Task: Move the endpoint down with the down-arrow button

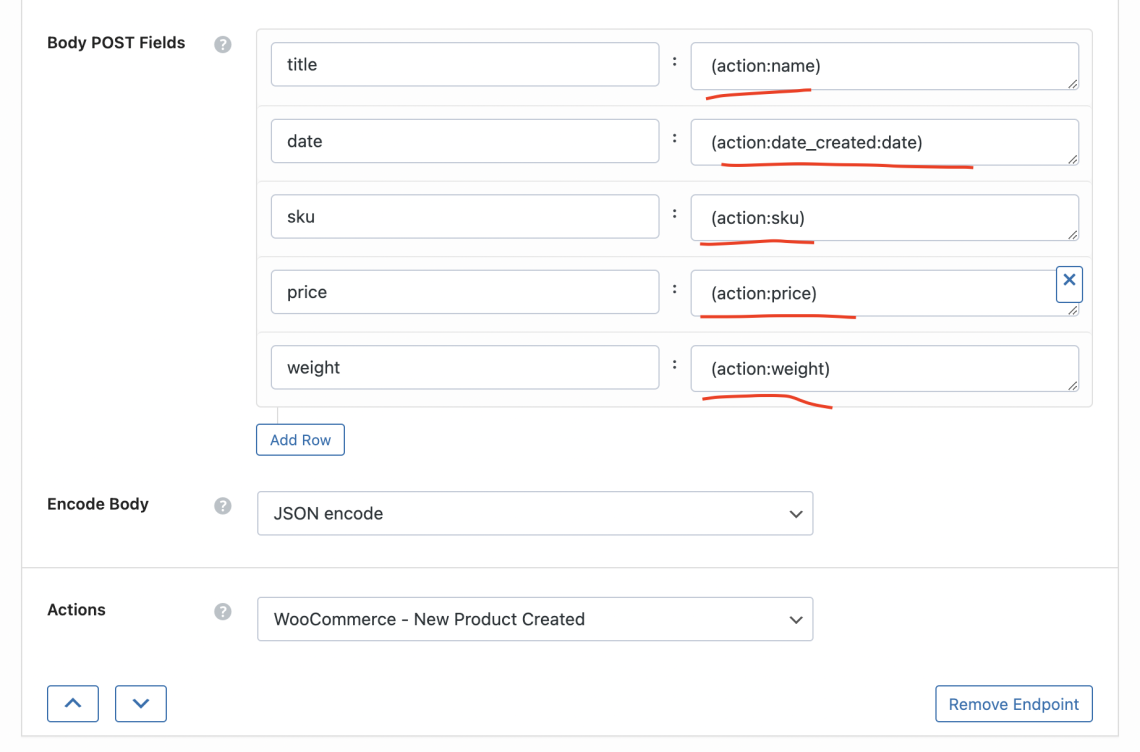Action: [x=140, y=703]
